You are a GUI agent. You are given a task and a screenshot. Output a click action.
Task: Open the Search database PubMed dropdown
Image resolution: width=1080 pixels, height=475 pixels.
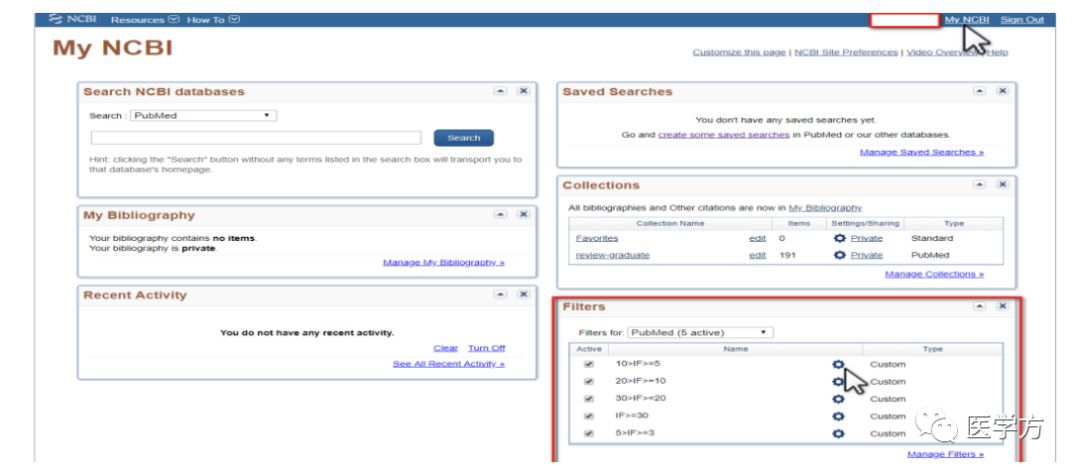(203, 116)
